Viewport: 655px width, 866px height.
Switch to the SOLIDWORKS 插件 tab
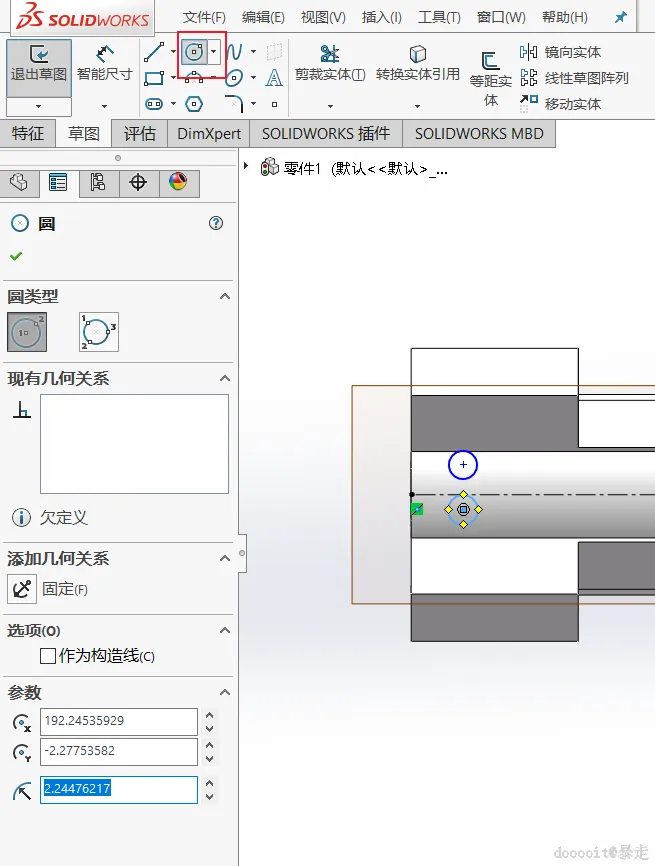coord(326,134)
